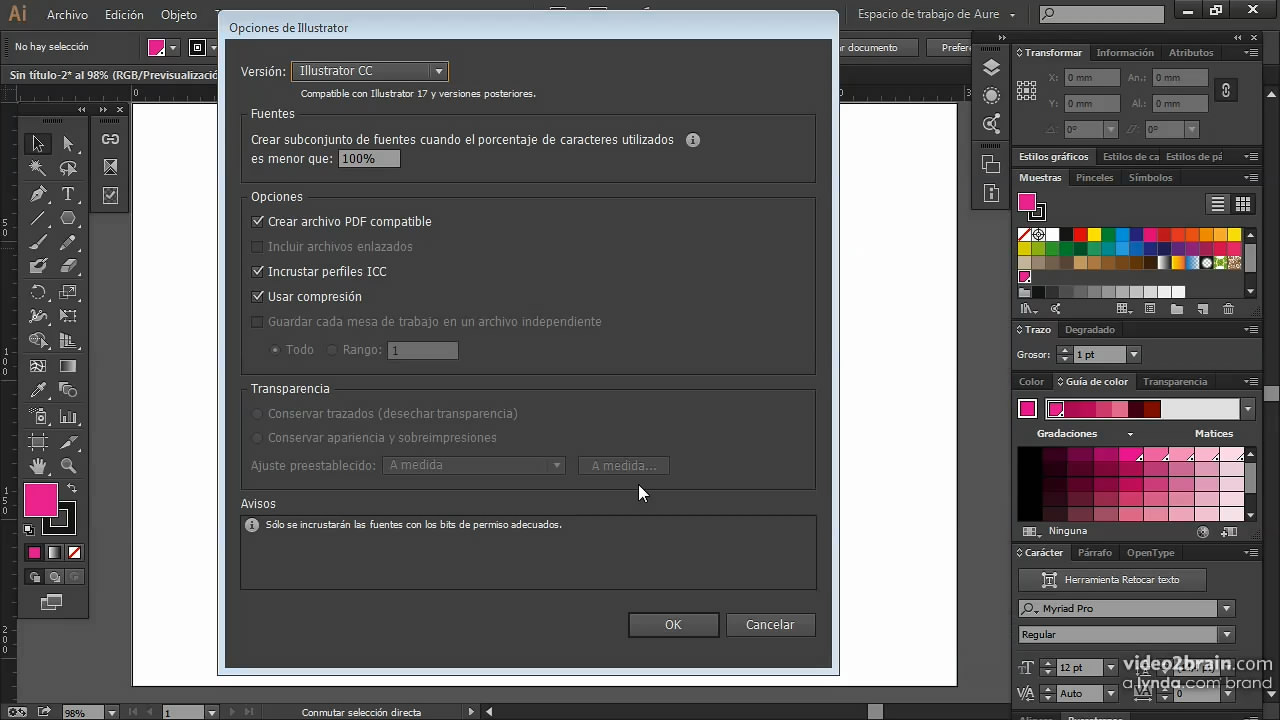Select the Selection tool (black arrow)
Screen dimensions: 1280x720
coord(38,143)
